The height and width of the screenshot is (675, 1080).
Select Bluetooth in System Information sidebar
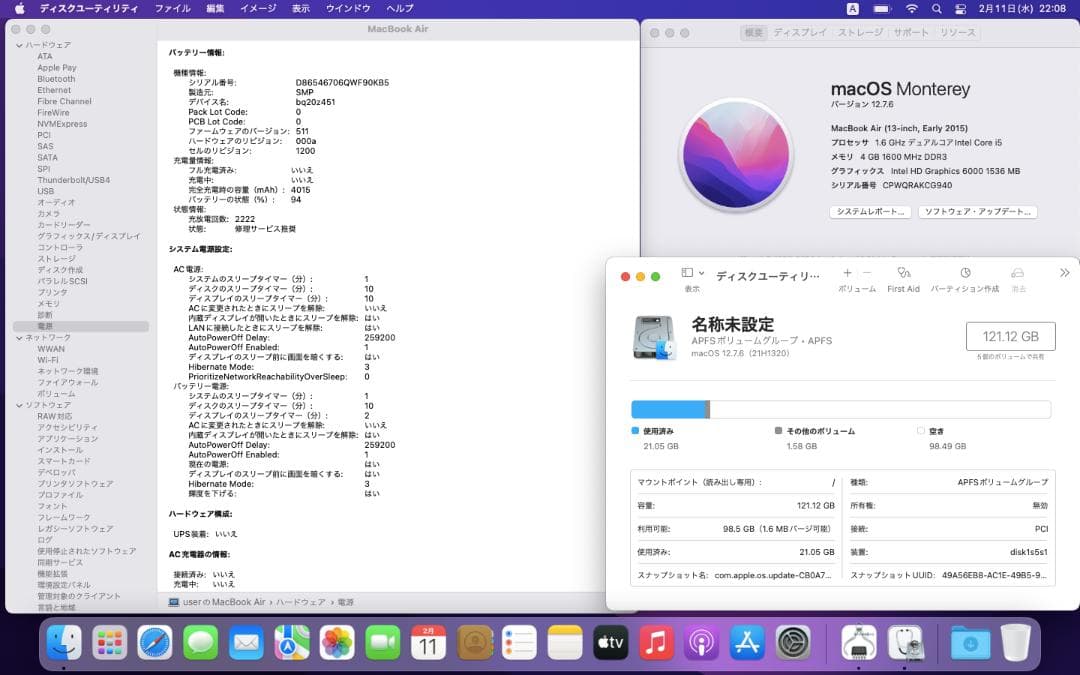click(56, 79)
